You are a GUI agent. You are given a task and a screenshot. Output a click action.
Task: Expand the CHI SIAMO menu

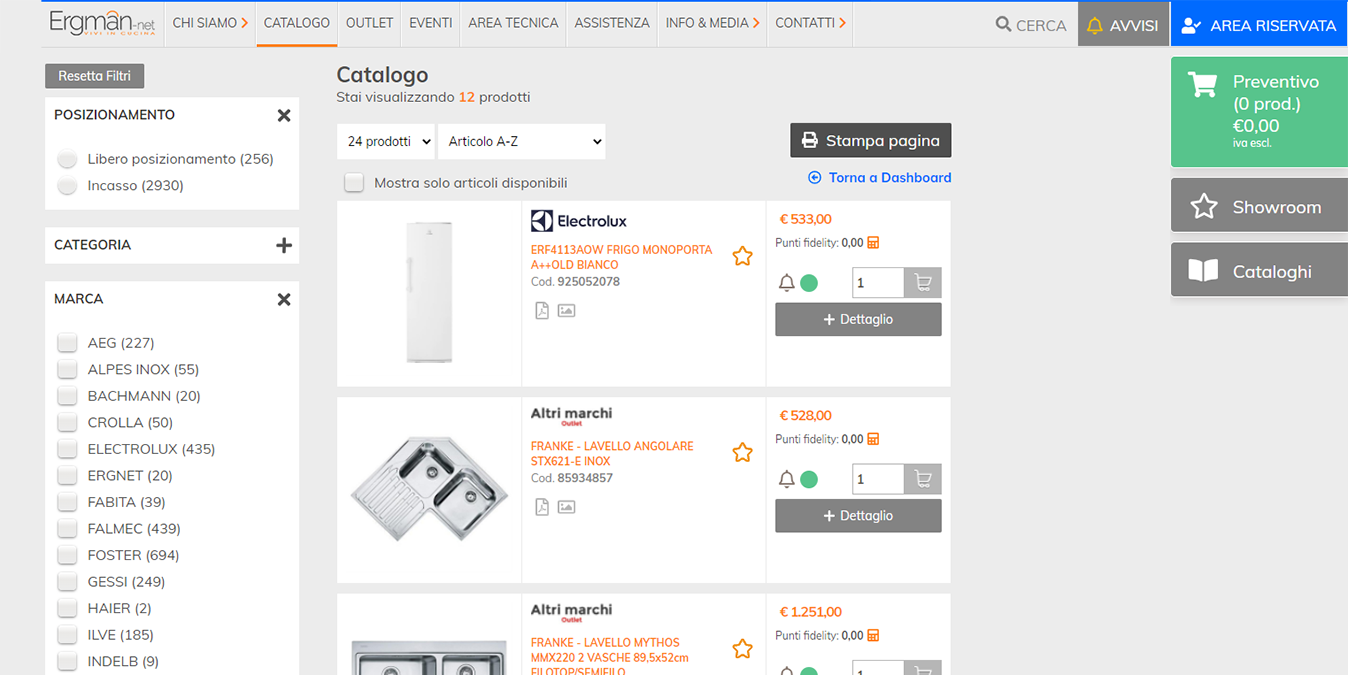[210, 23]
